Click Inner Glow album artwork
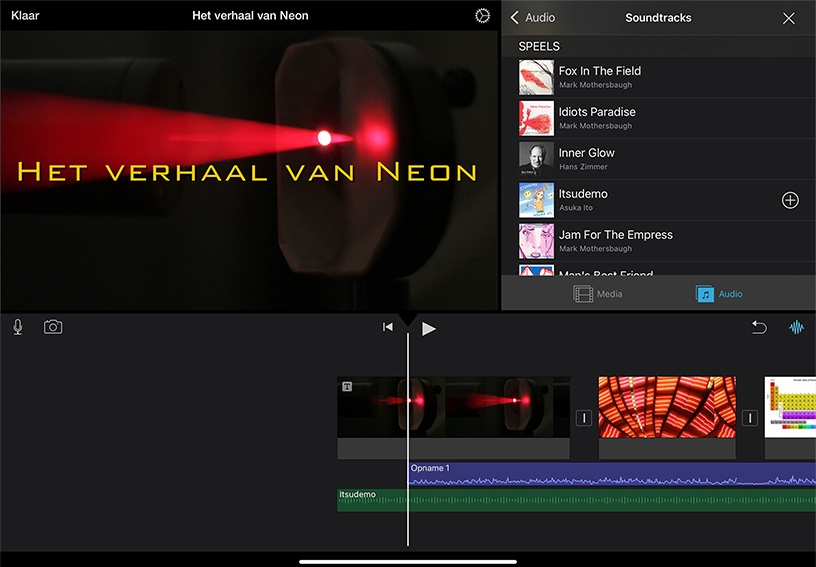Screen dimensions: 816x567 point(536,159)
